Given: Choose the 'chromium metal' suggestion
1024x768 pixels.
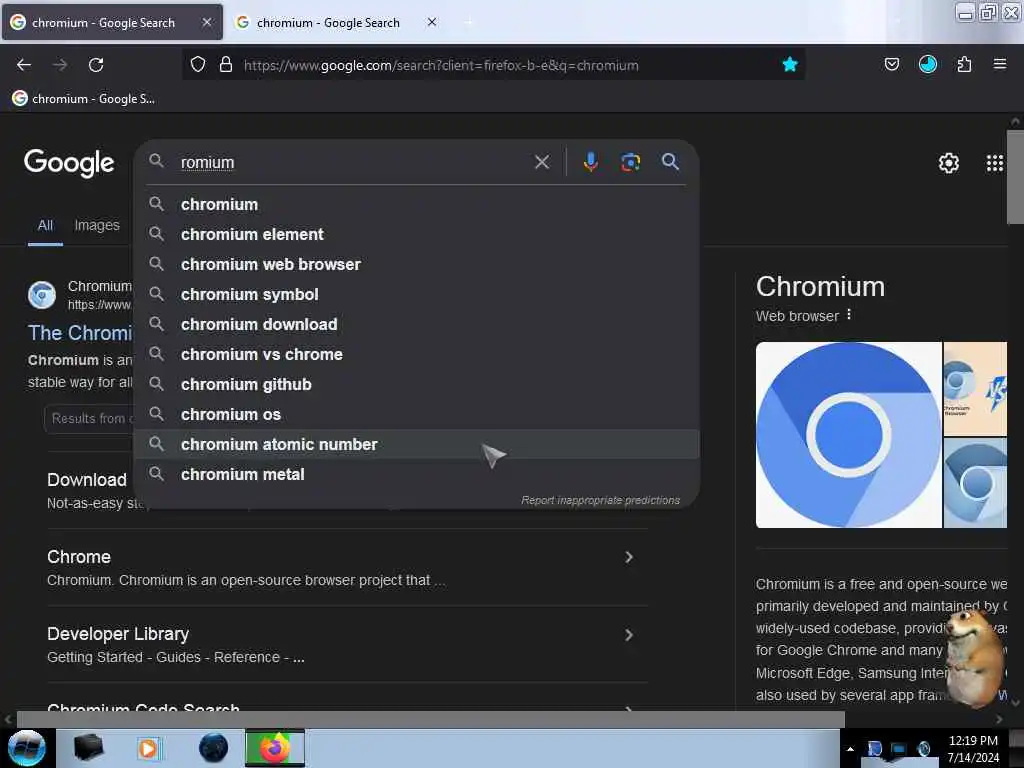Looking at the screenshot, I should [x=417, y=475].
